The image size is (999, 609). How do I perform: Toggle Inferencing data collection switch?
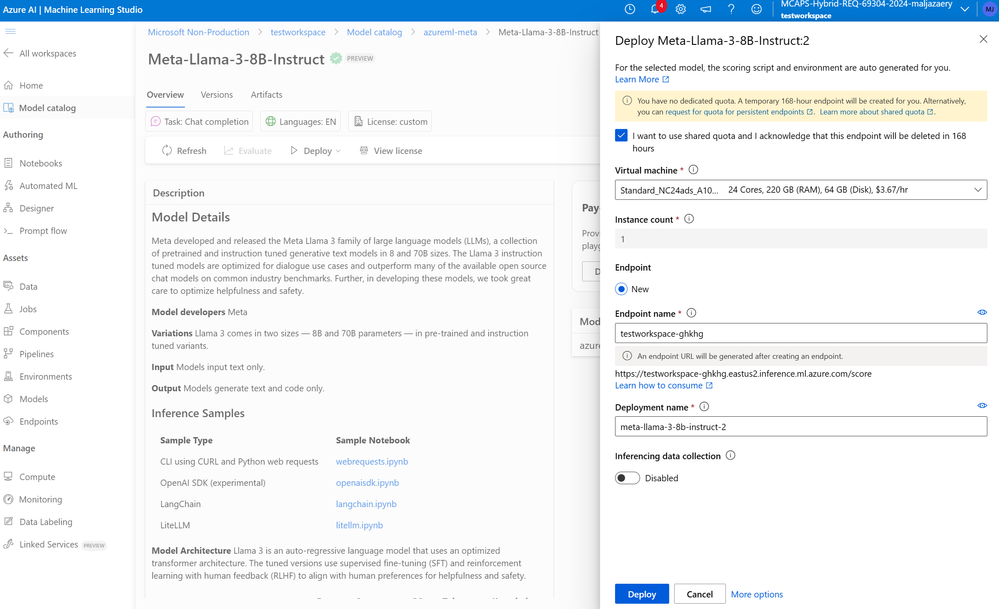tap(627, 478)
